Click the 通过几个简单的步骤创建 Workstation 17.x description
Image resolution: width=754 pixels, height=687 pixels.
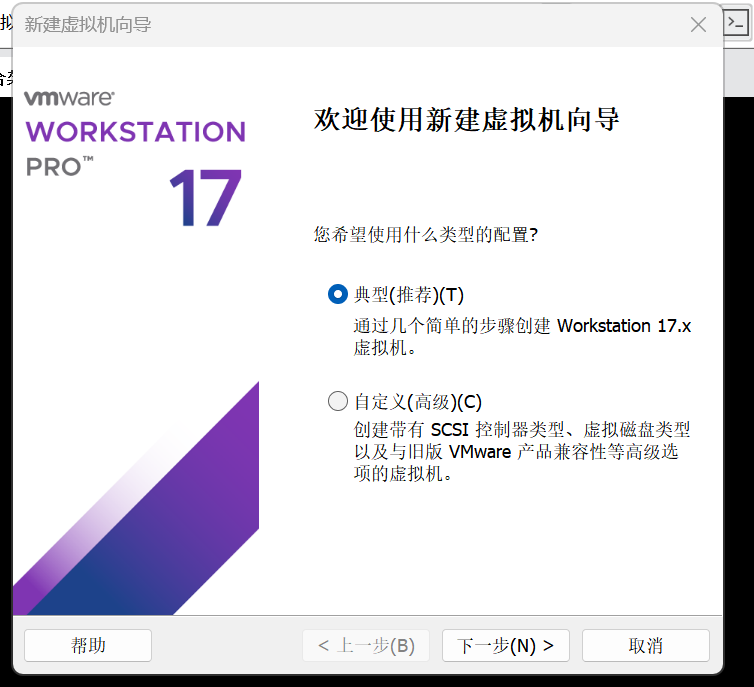click(x=522, y=337)
